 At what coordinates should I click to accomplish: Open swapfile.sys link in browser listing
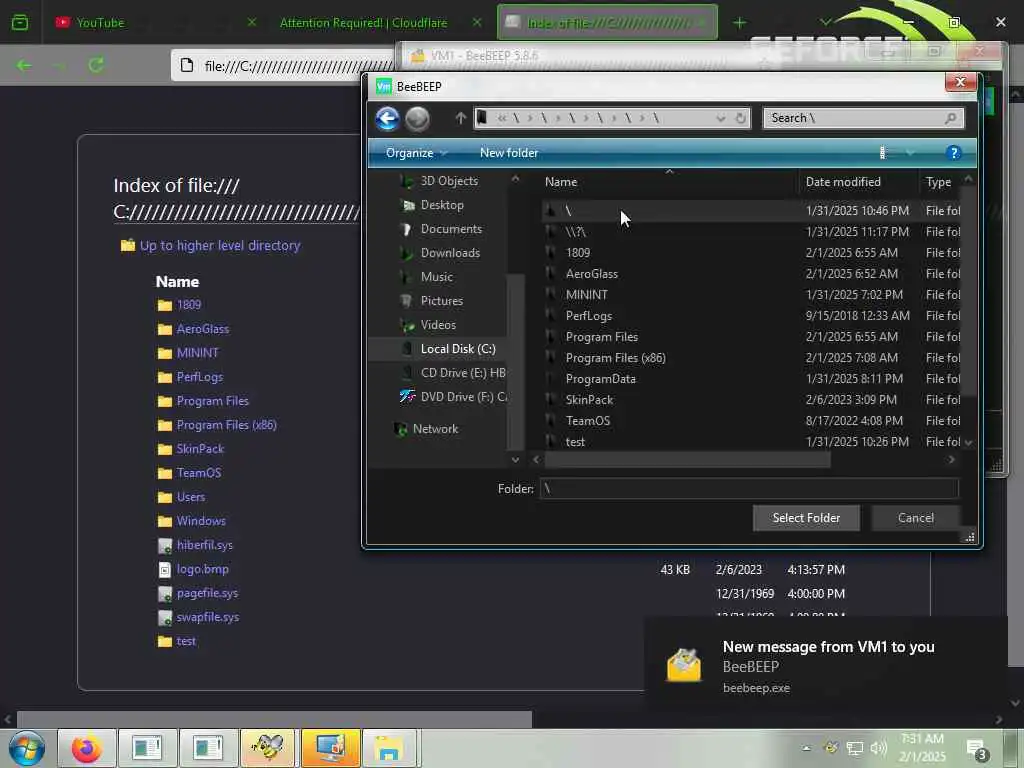pos(208,617)
